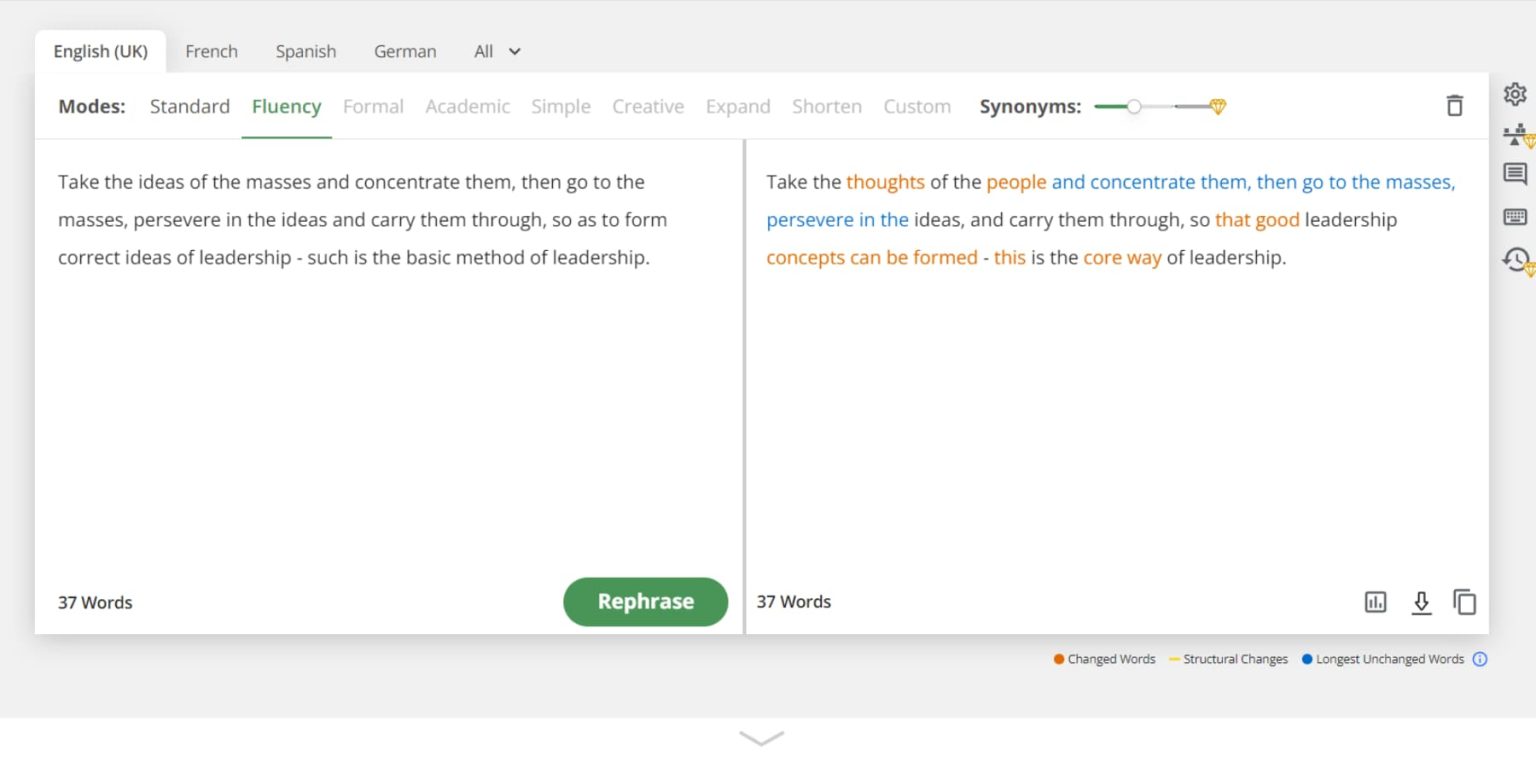Export the paraphrased output
1536x768 pixels.
[x=1421, y=601]
